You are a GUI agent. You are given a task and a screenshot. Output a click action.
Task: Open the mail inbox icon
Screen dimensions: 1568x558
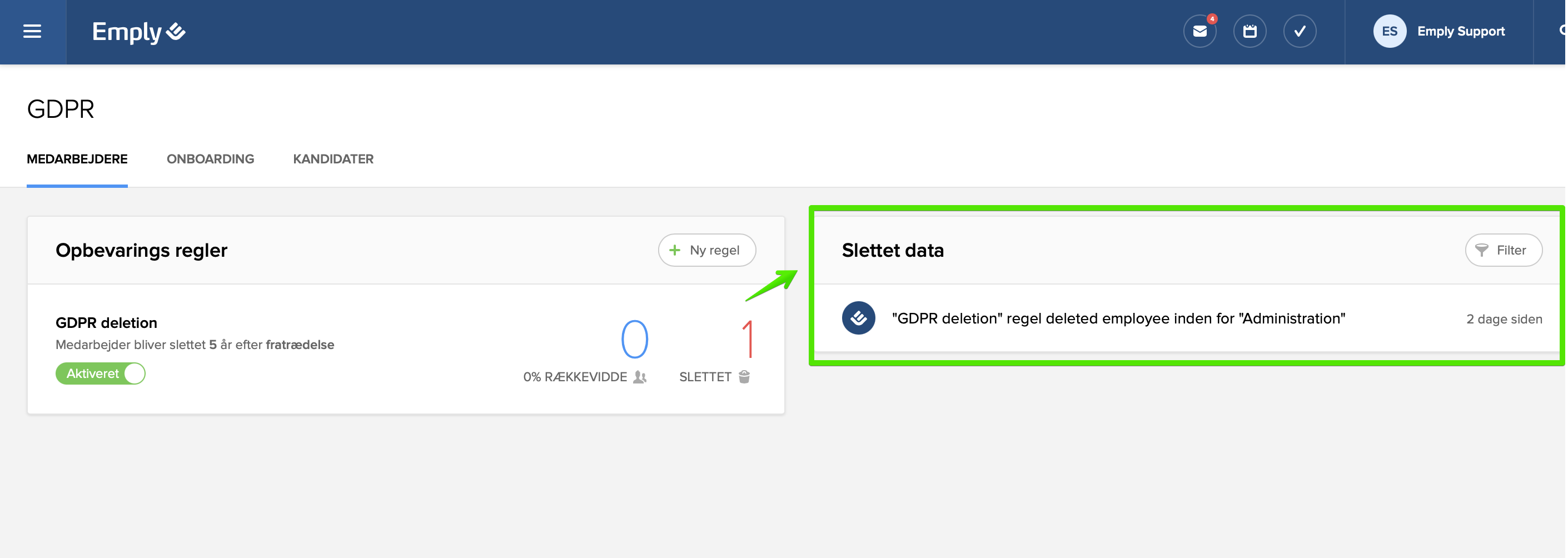[1199, 32]
